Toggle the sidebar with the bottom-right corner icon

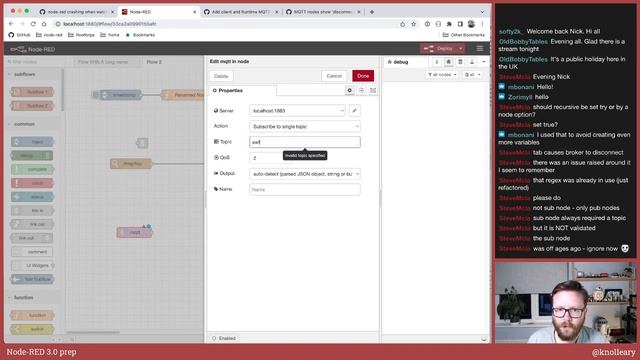pos(484,338)
